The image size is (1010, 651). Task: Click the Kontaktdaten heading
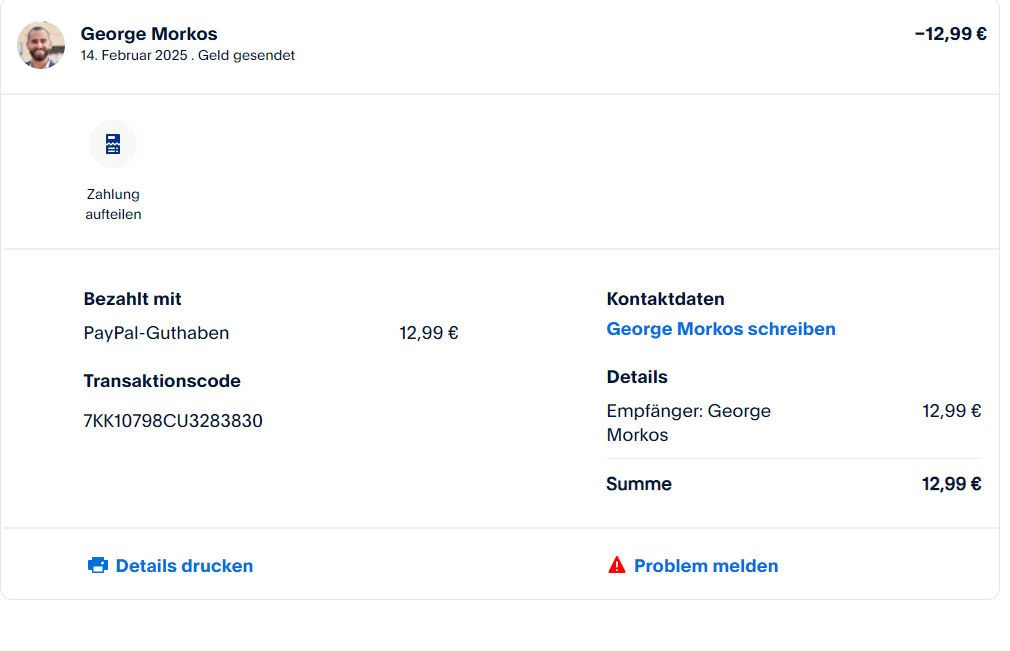[665, 299]
